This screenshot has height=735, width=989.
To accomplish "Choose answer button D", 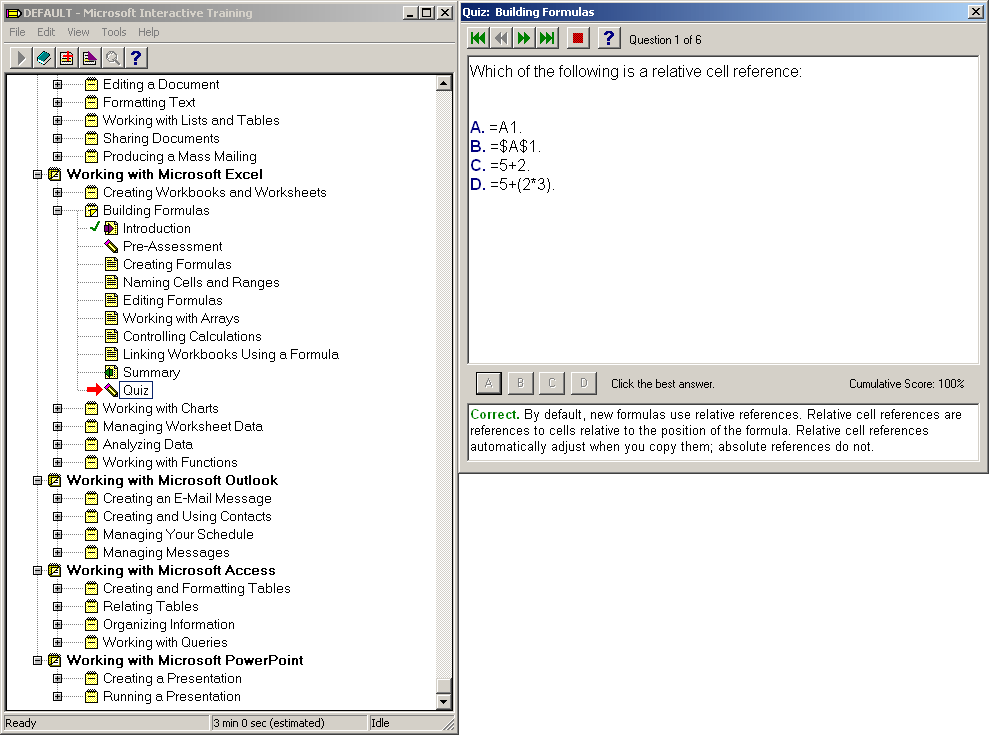I will pyautogui.click(x=584, y=383).
